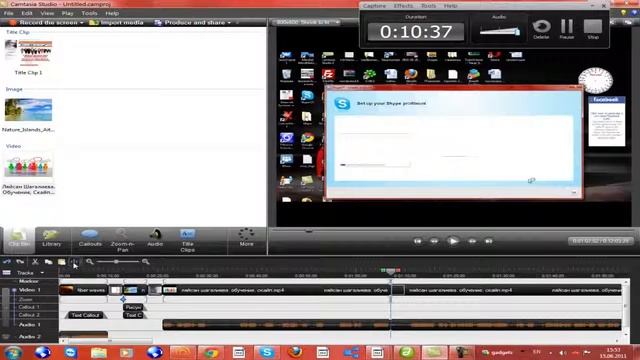This screenshot has width=640, height=360.
Task: Click the track view icon beside Tracks
Action: [x=7, y=272]
